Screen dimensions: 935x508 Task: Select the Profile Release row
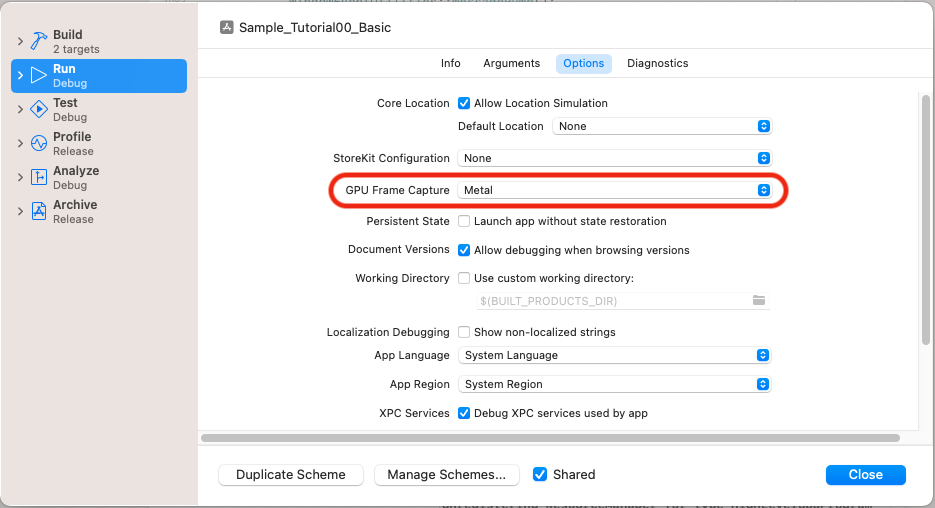click(x=99, y=144)
